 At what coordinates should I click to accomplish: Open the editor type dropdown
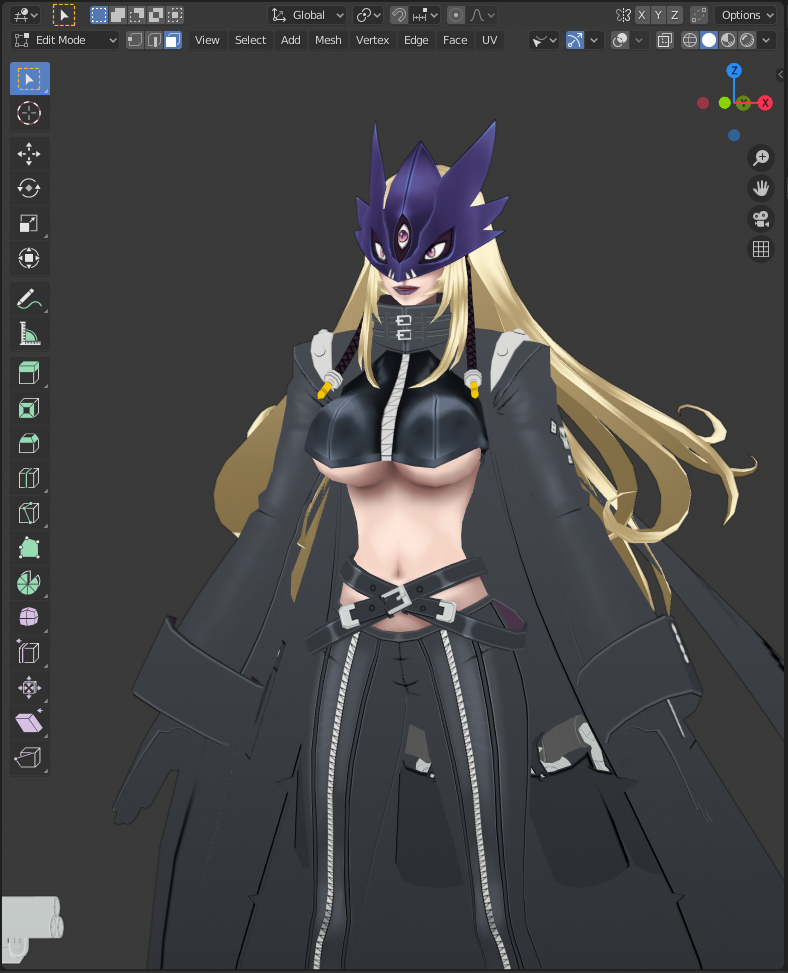coord(25,15)
